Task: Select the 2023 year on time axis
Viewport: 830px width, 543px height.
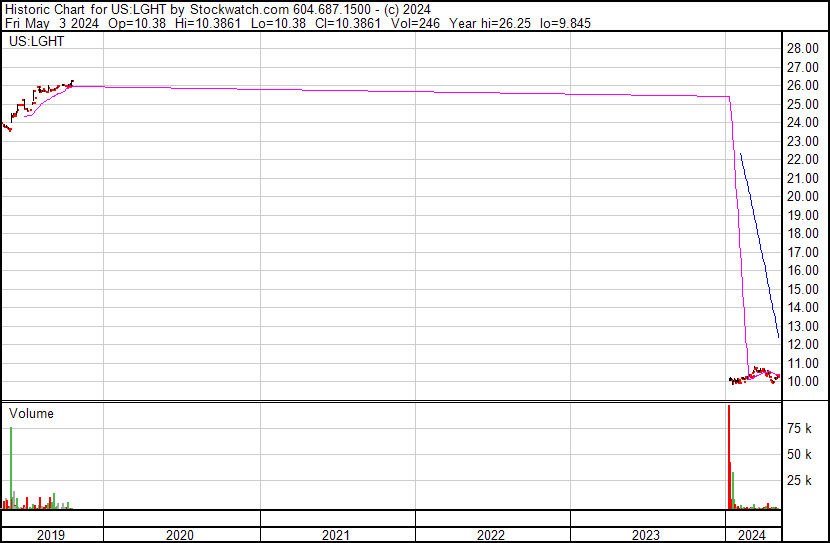Action: 646,535
